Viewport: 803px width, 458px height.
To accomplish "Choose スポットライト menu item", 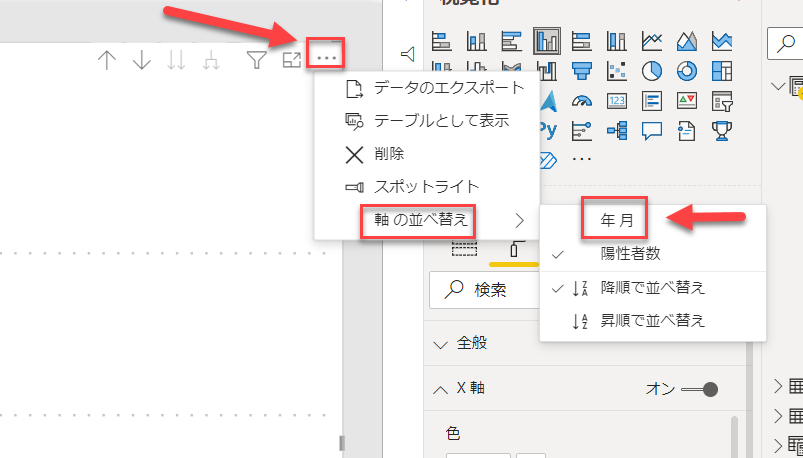I will click(x=427, y=187).
